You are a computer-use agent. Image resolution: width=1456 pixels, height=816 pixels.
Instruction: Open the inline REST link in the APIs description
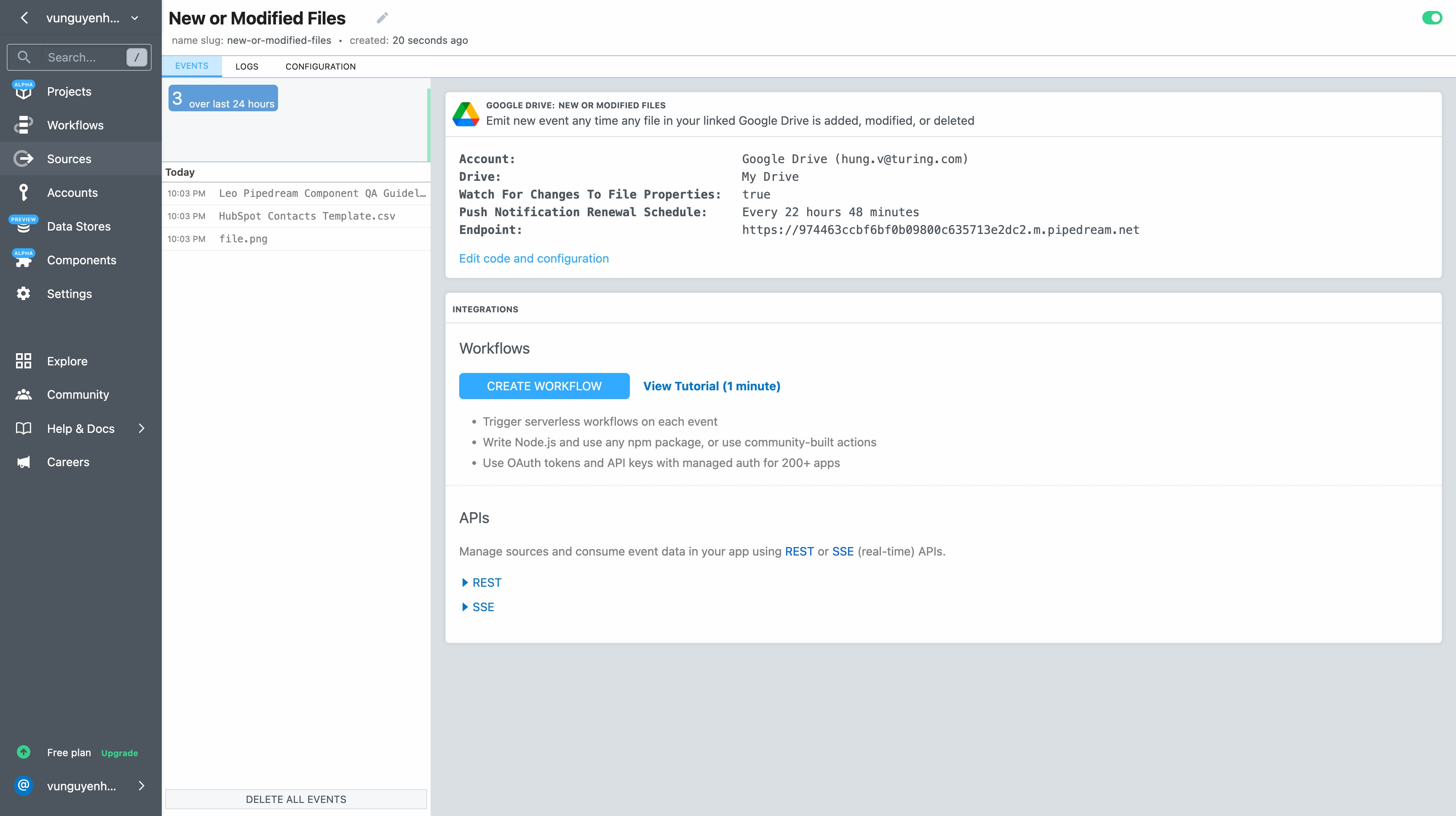click(799, 551)
